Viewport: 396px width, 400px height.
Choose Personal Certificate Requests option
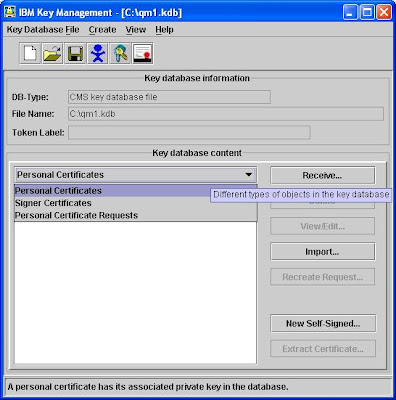(x=136, y=215)
